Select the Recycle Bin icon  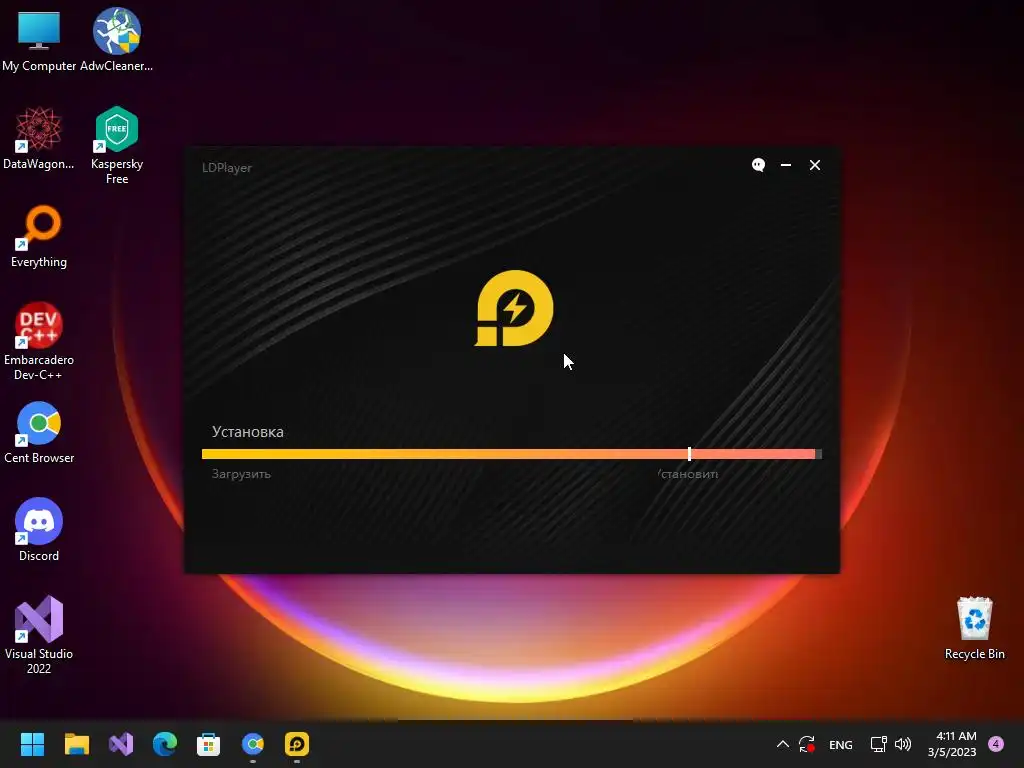click(974, 628)
